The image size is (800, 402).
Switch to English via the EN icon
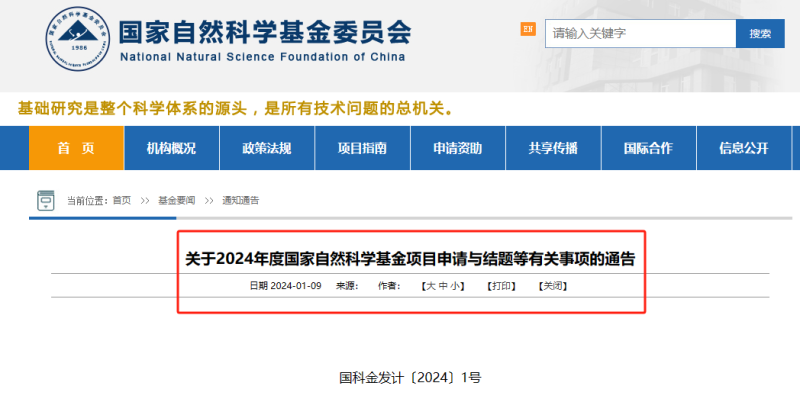pyautogui.click(x=528, y=29)
